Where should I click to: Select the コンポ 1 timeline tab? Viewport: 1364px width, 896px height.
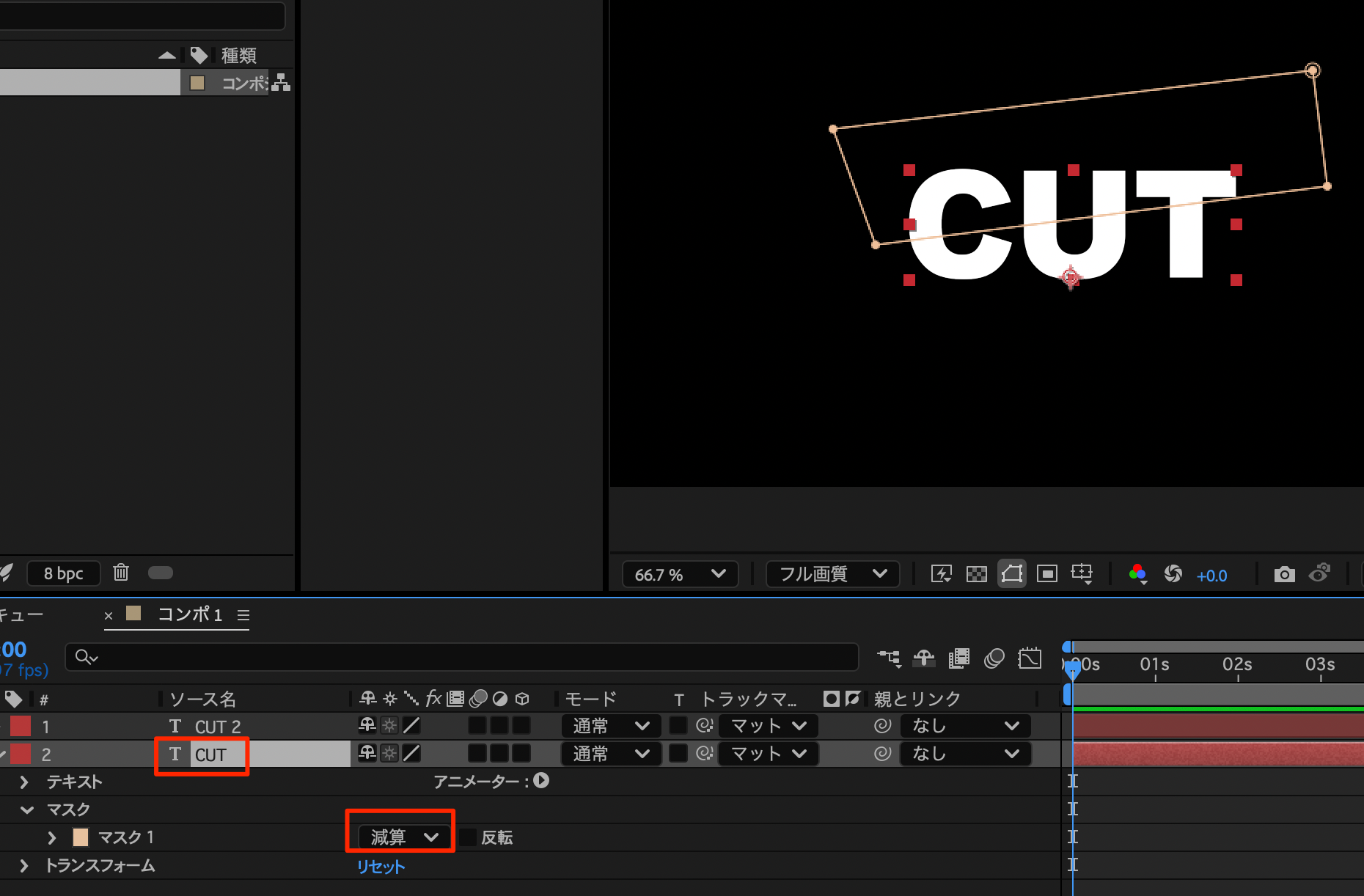pos(189,614)
